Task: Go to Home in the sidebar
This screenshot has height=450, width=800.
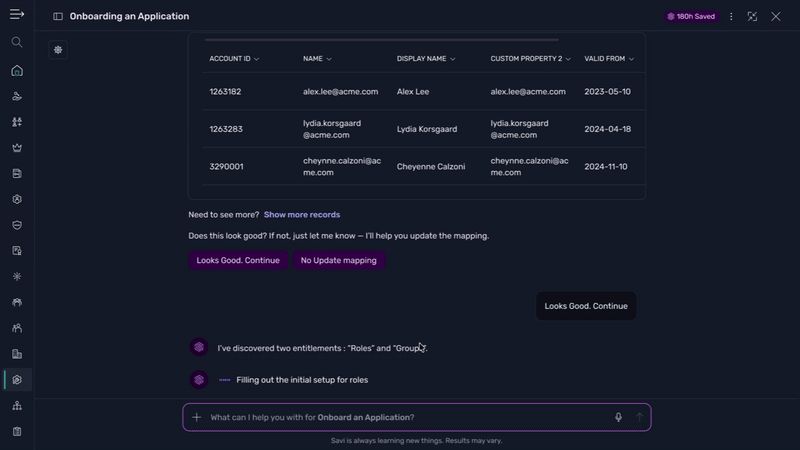Action: 17,71
